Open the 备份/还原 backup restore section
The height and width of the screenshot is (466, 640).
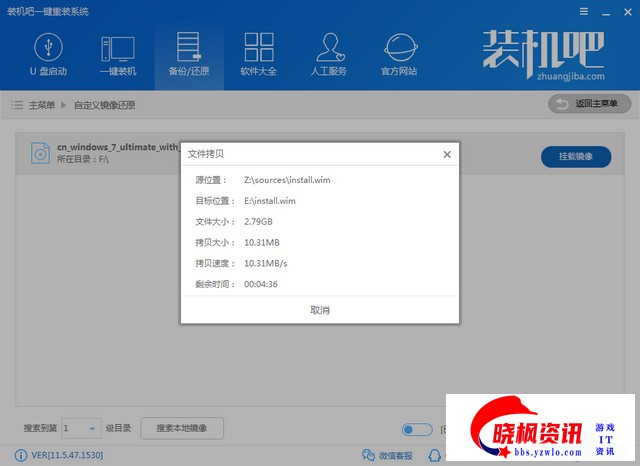tap(189, 54)
